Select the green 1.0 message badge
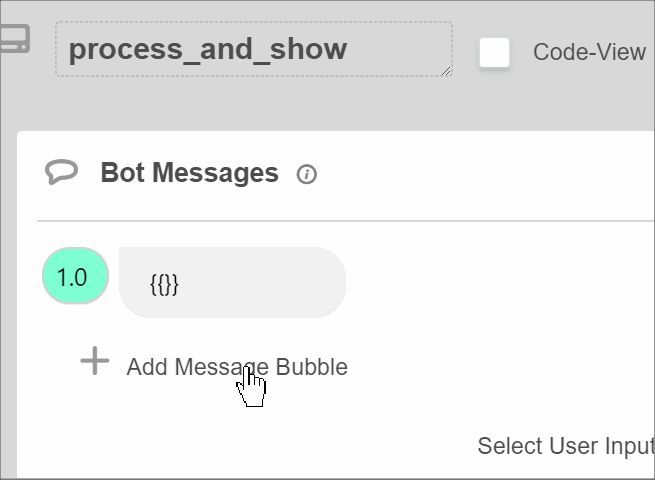This screenshot has height=480, width=655. pyautogui.click(x=75, y=276)
